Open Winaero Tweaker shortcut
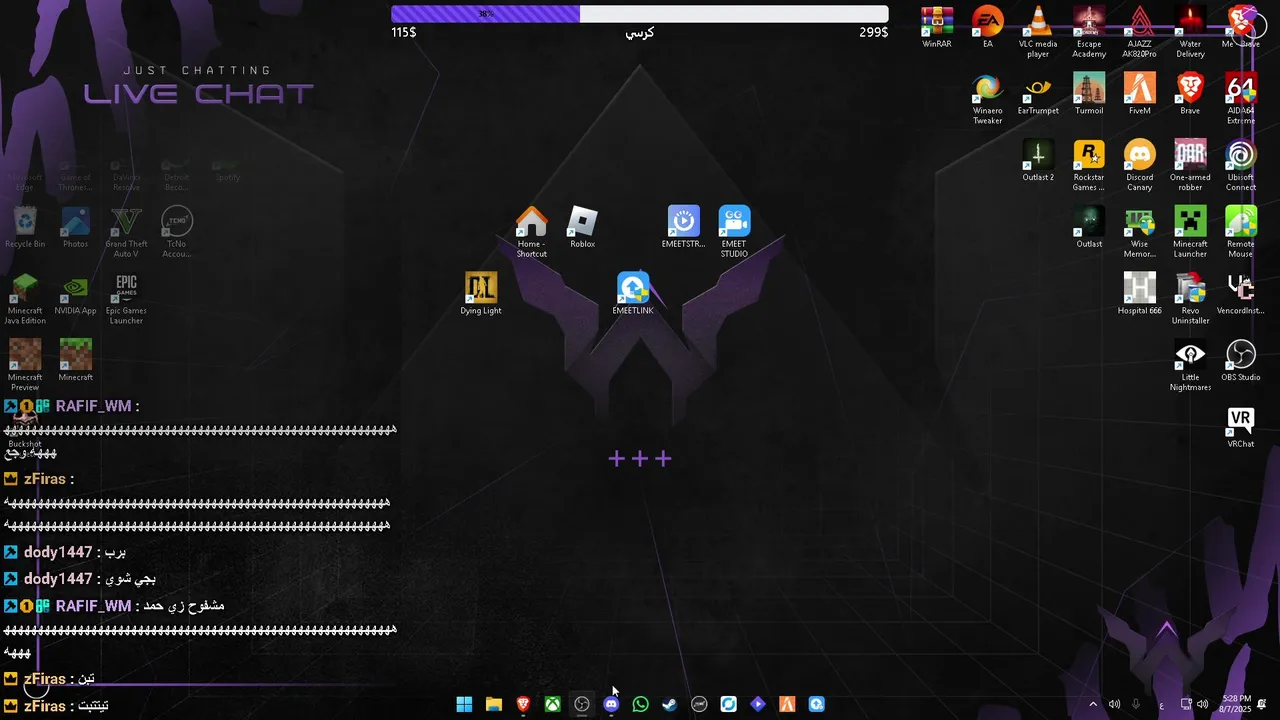Screen dimensions: 1280x720 pos(987,99)
